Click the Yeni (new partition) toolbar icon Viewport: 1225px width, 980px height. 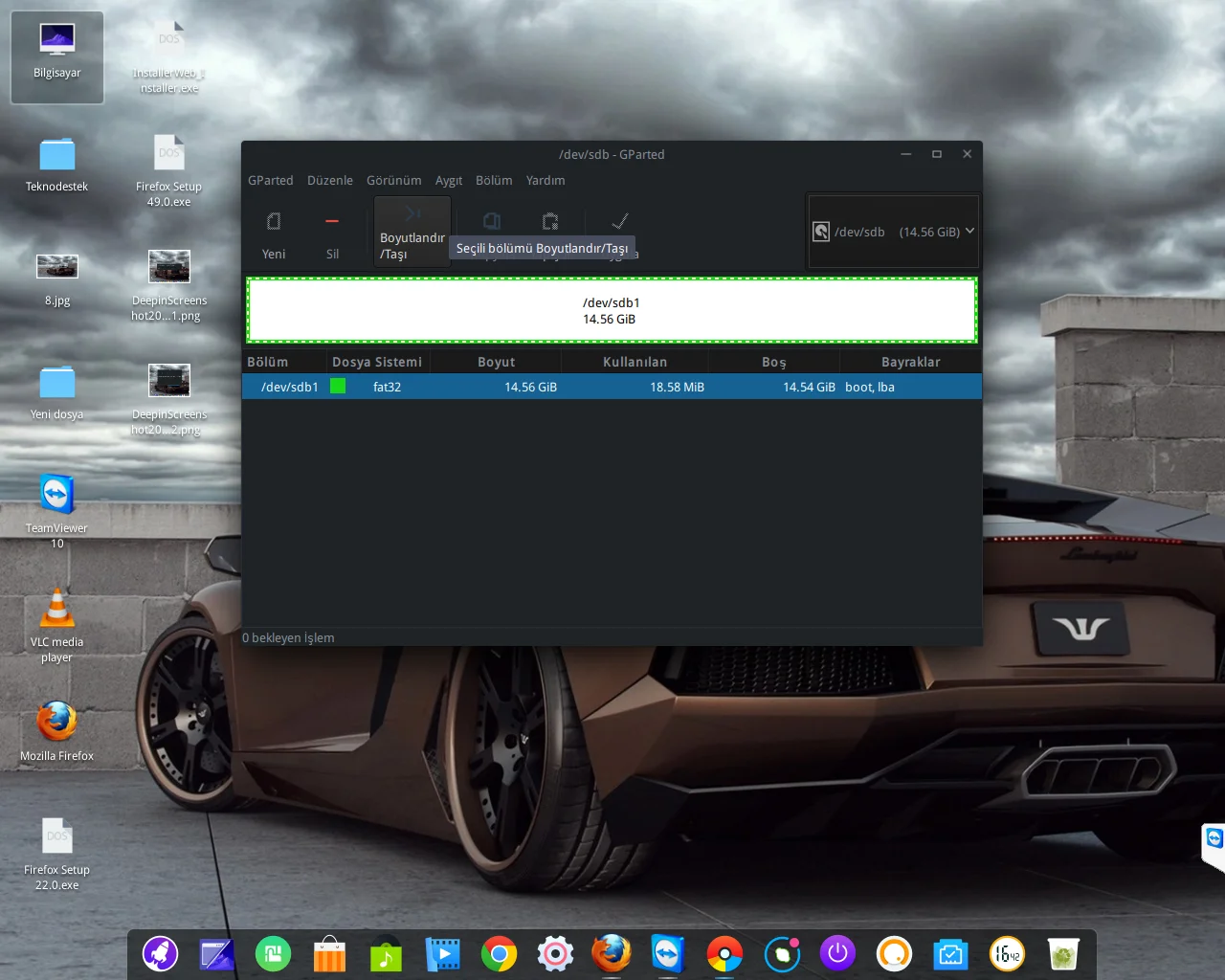pyautogui.click(x=274, y=223)
